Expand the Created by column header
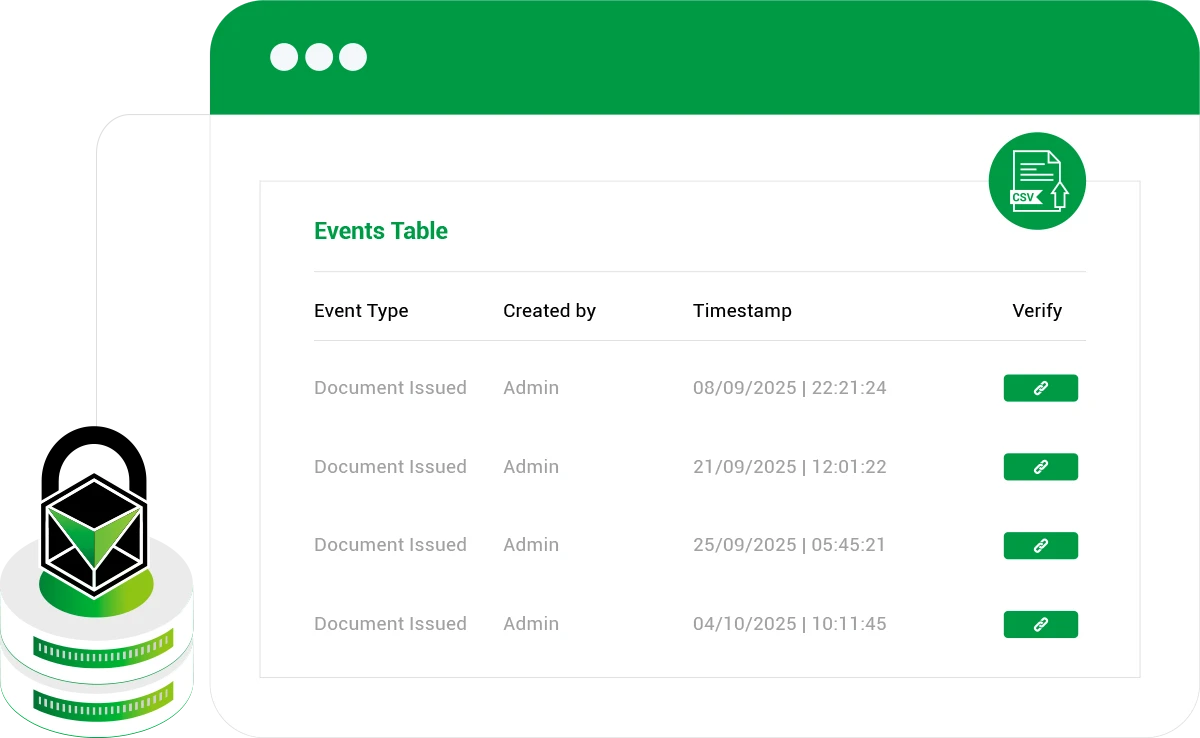This screenshot has width=1200, height=738. (x=549, y=311)
